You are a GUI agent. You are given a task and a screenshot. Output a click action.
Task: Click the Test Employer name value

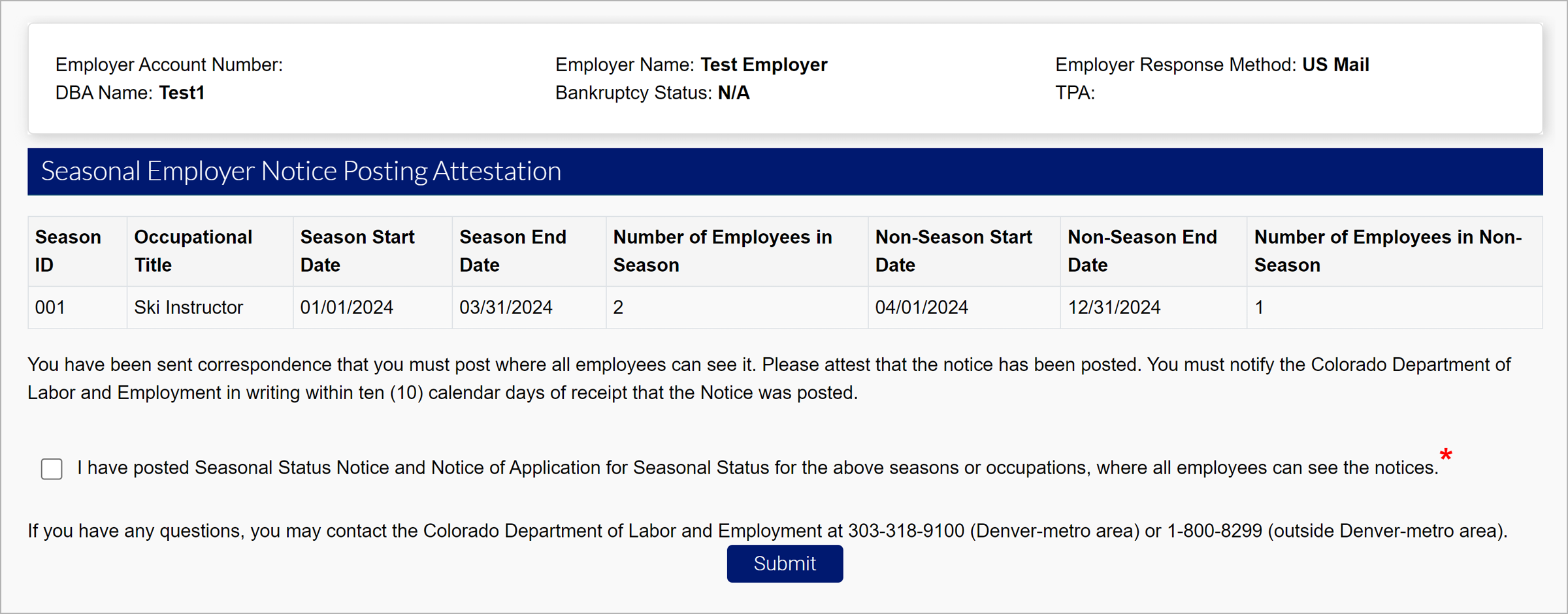(x=763, y=65)
